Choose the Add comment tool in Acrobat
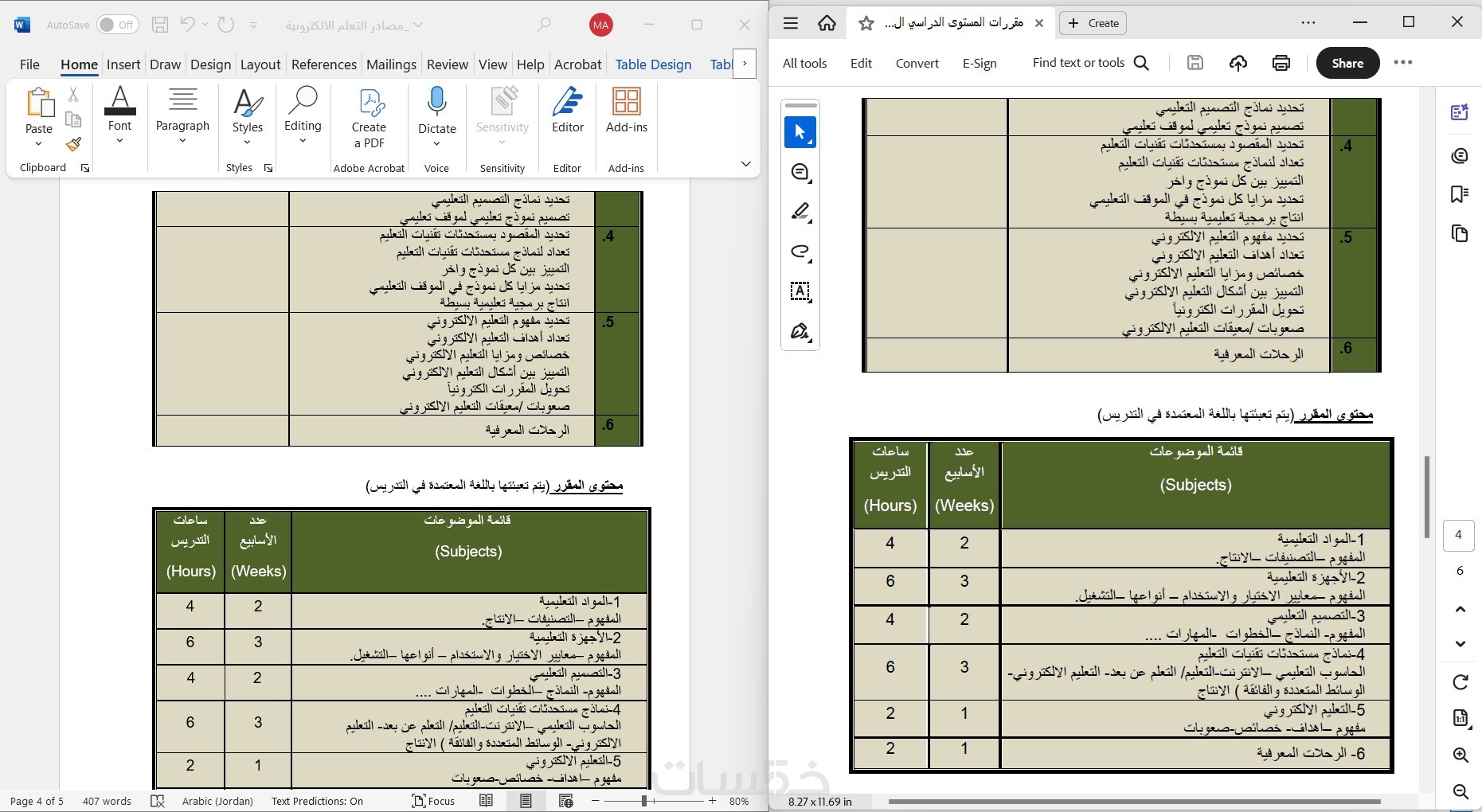Screen dimensions: 1482x812 click(x=800, y=172)
